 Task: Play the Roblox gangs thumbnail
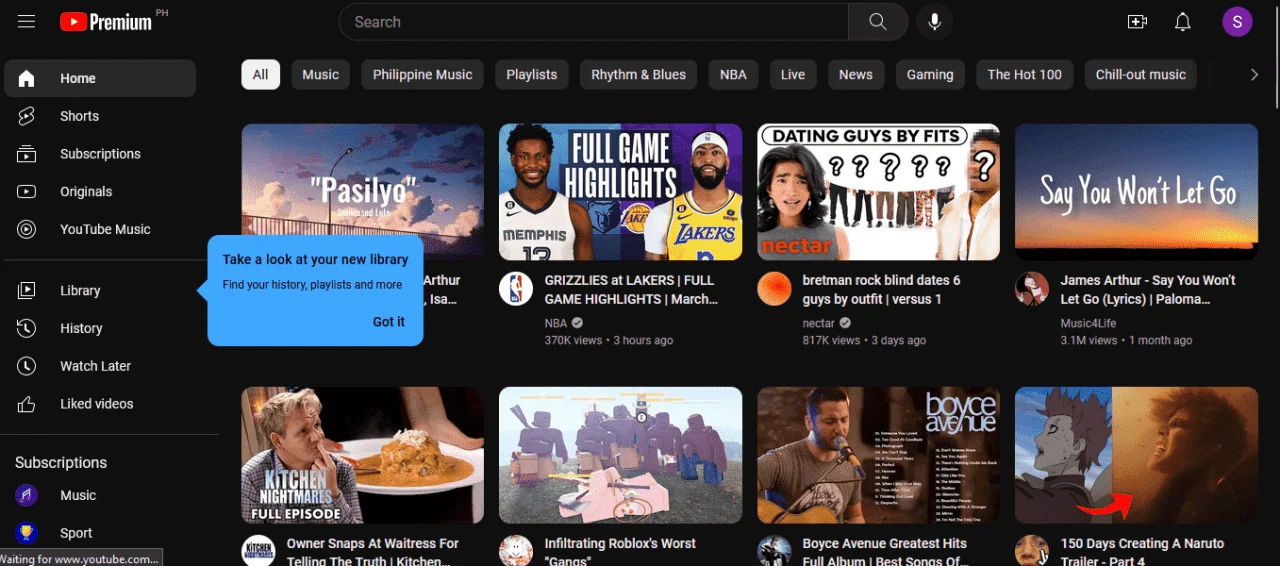tap(620, 455)
